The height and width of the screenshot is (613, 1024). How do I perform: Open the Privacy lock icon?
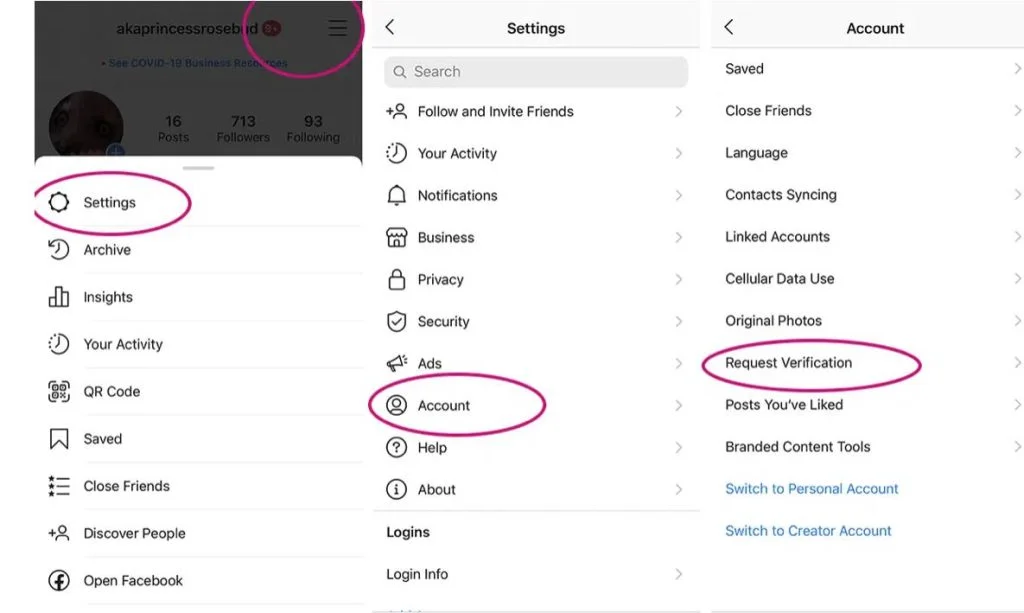coord(397,279)
